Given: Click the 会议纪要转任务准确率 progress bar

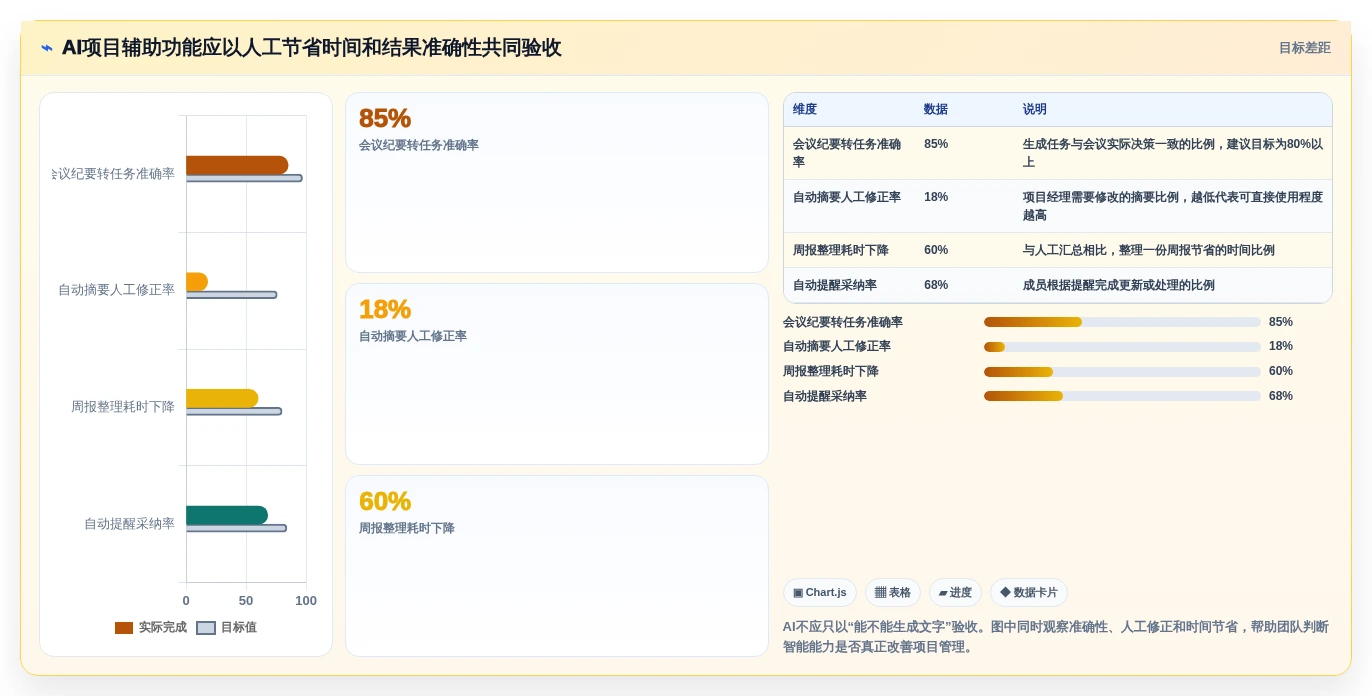Looking at the screenshot, I should click(1122, 322).
